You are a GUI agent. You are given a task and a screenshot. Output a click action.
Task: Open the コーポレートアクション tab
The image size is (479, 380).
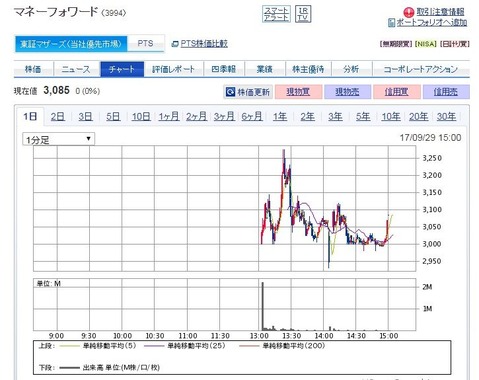pyautogui.click(x=421, y=69)
